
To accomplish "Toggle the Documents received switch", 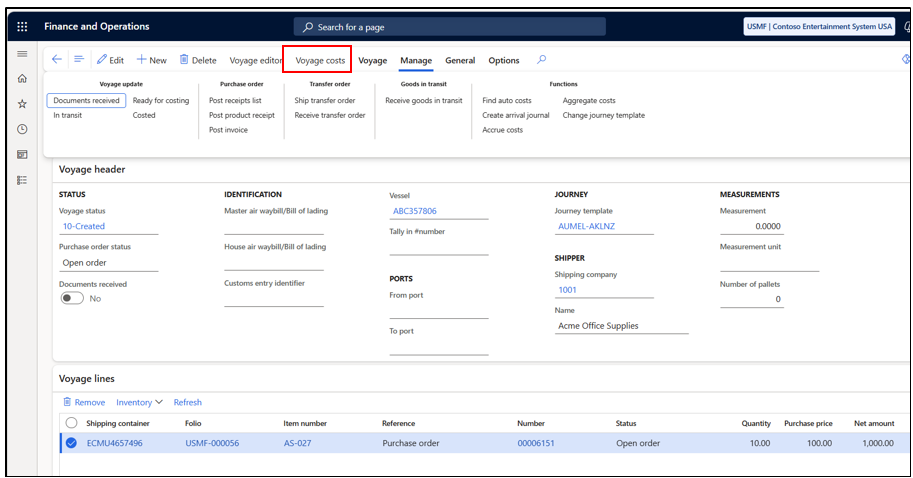I will [x=72, y=298].
